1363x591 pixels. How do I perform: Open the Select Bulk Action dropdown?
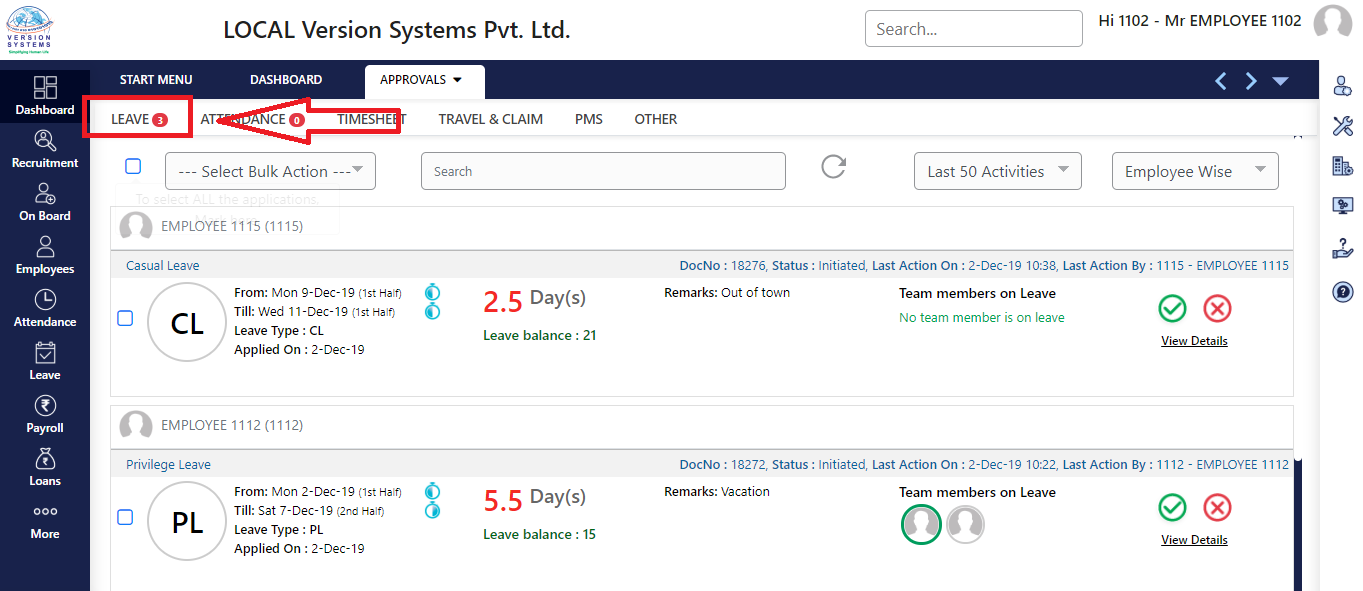pos(270,171)
